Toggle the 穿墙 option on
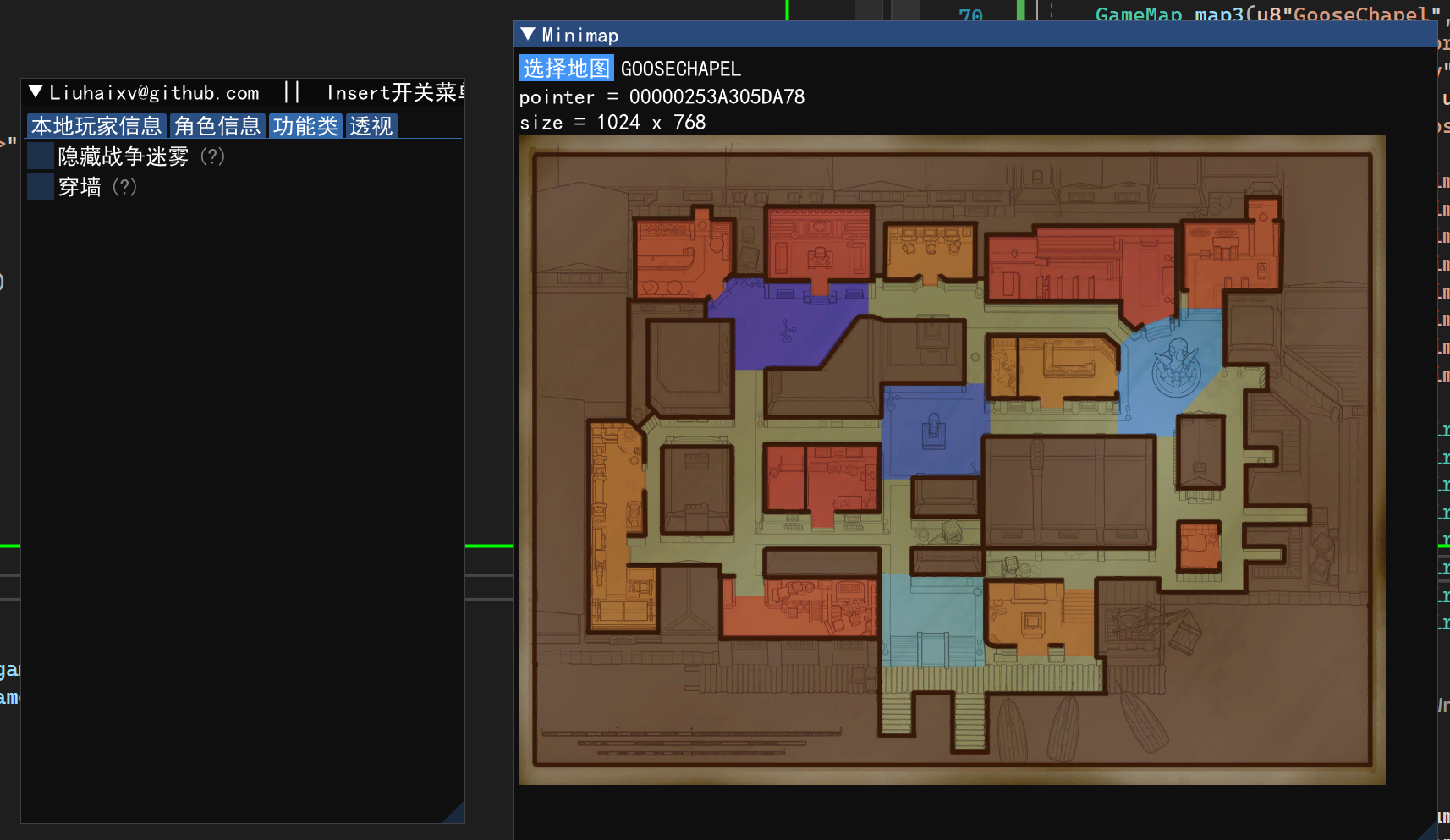1450x840 pixels. click(x=39, y=186)
